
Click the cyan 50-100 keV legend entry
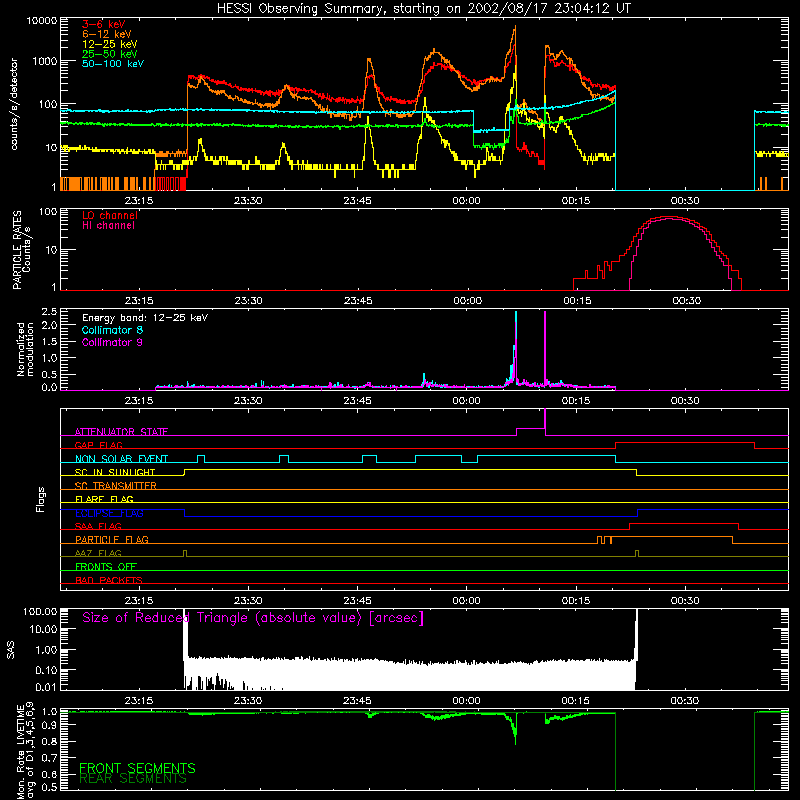point(113,64)
